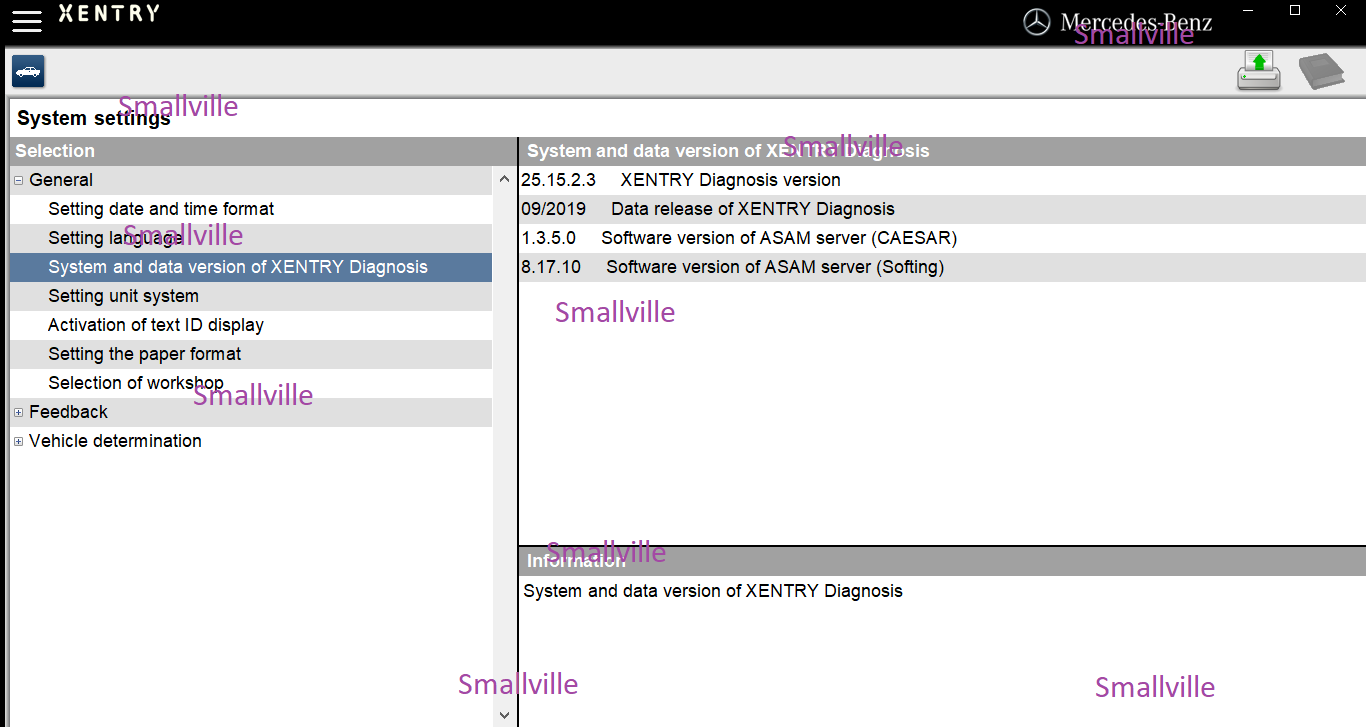Image resolution: width=1366 pixels, height=727 pixels.
Task: Expand the Feedback tree node
Action: click(x=19, y=412)
